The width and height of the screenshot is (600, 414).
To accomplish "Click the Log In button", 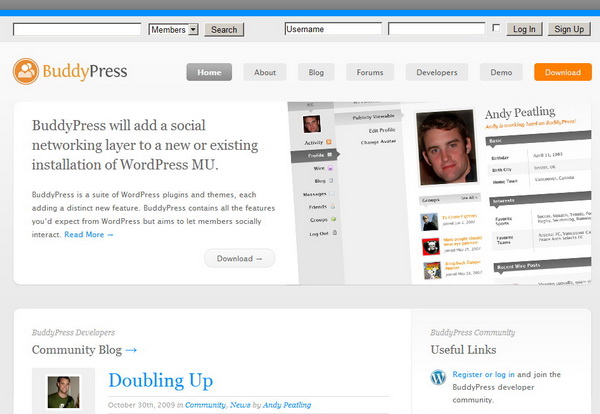I will (524, 29).
